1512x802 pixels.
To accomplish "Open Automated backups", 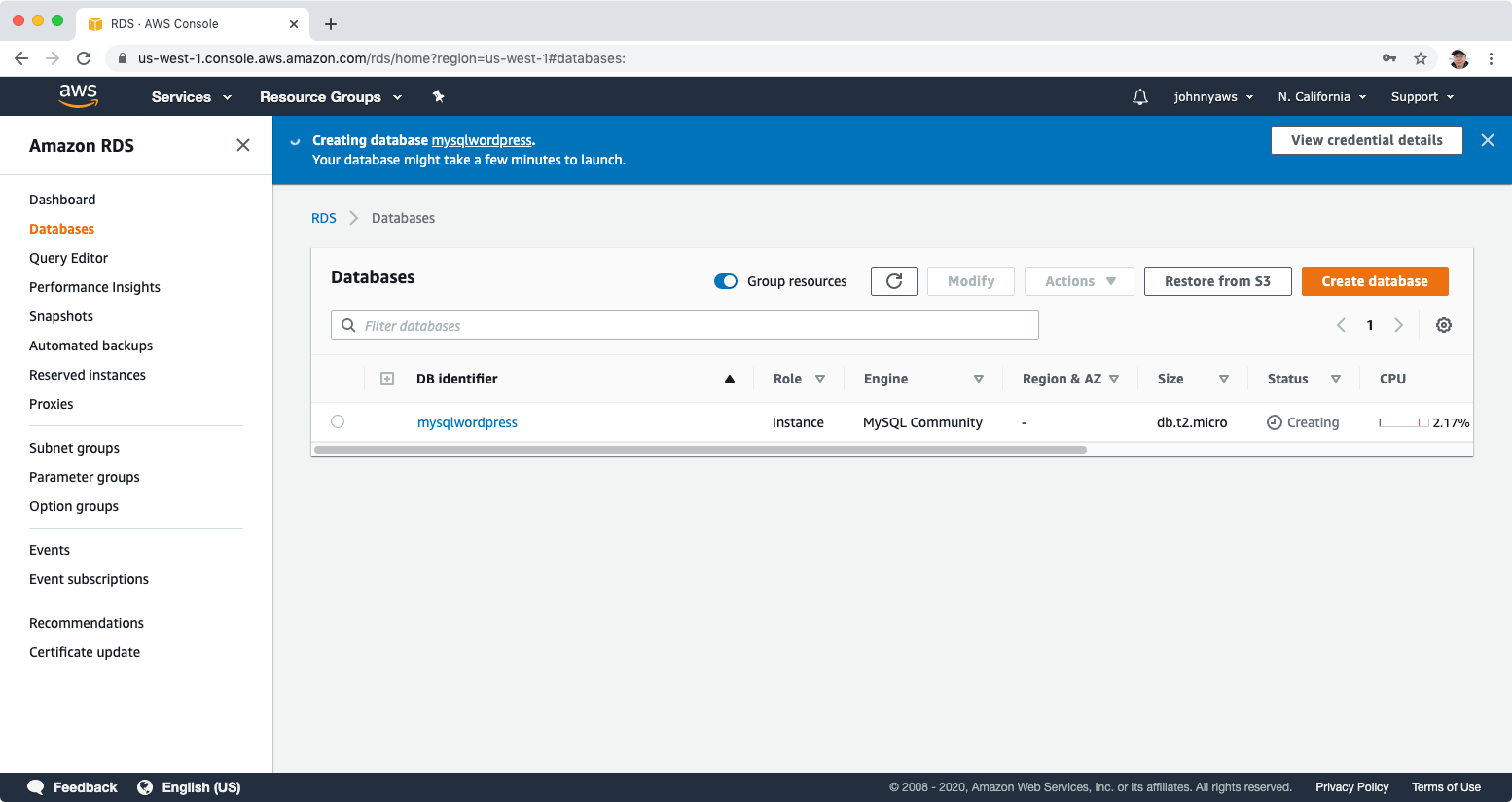I will (90, 346).
